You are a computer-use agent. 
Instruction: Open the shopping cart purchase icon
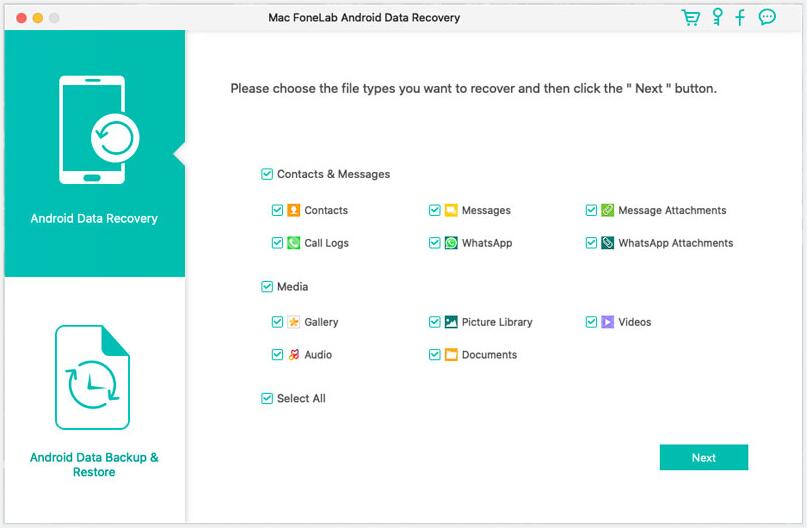[x=690, y=17]
